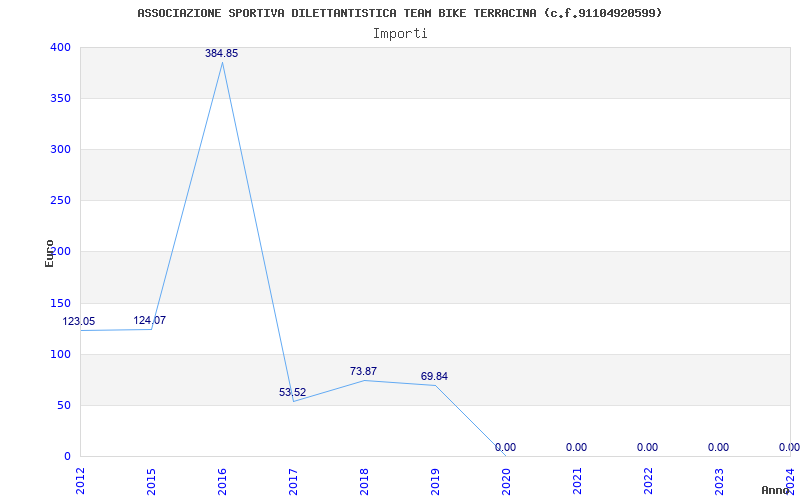Click the 73.87 data label
800x500 pixels.
tap(363, 371)
